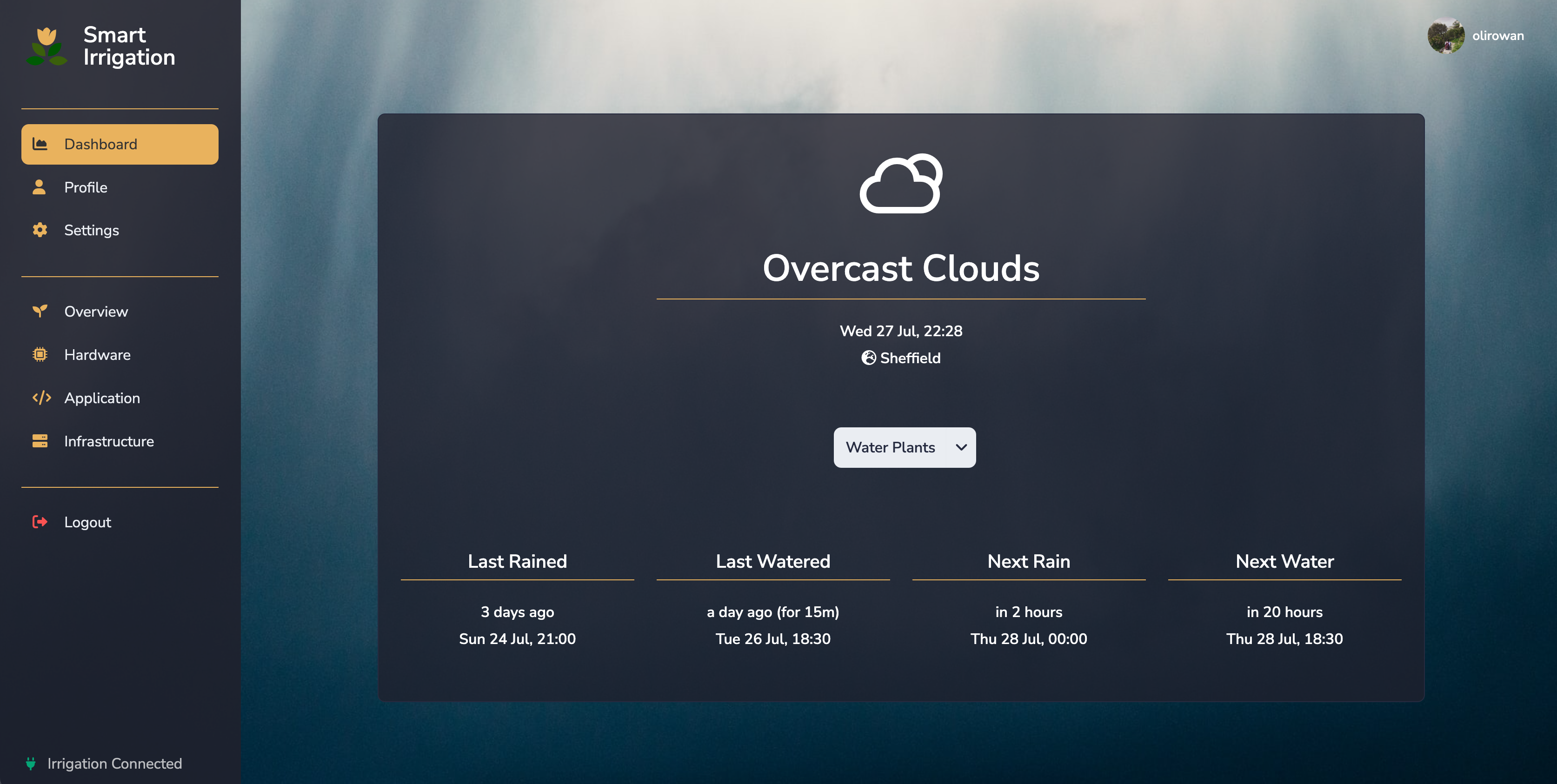Click the Next Rain heading

click(1029, 561)
